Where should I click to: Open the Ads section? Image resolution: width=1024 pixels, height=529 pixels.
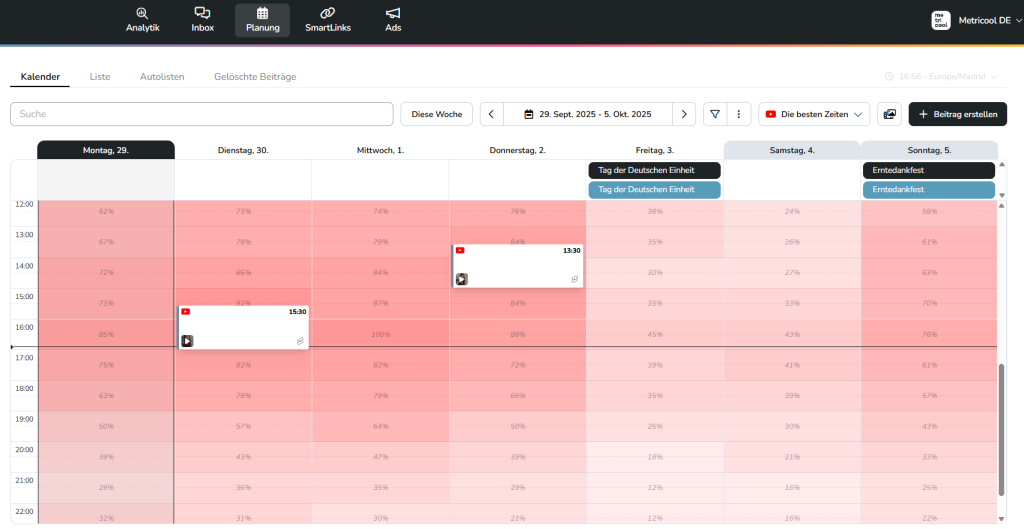[393, 20]
